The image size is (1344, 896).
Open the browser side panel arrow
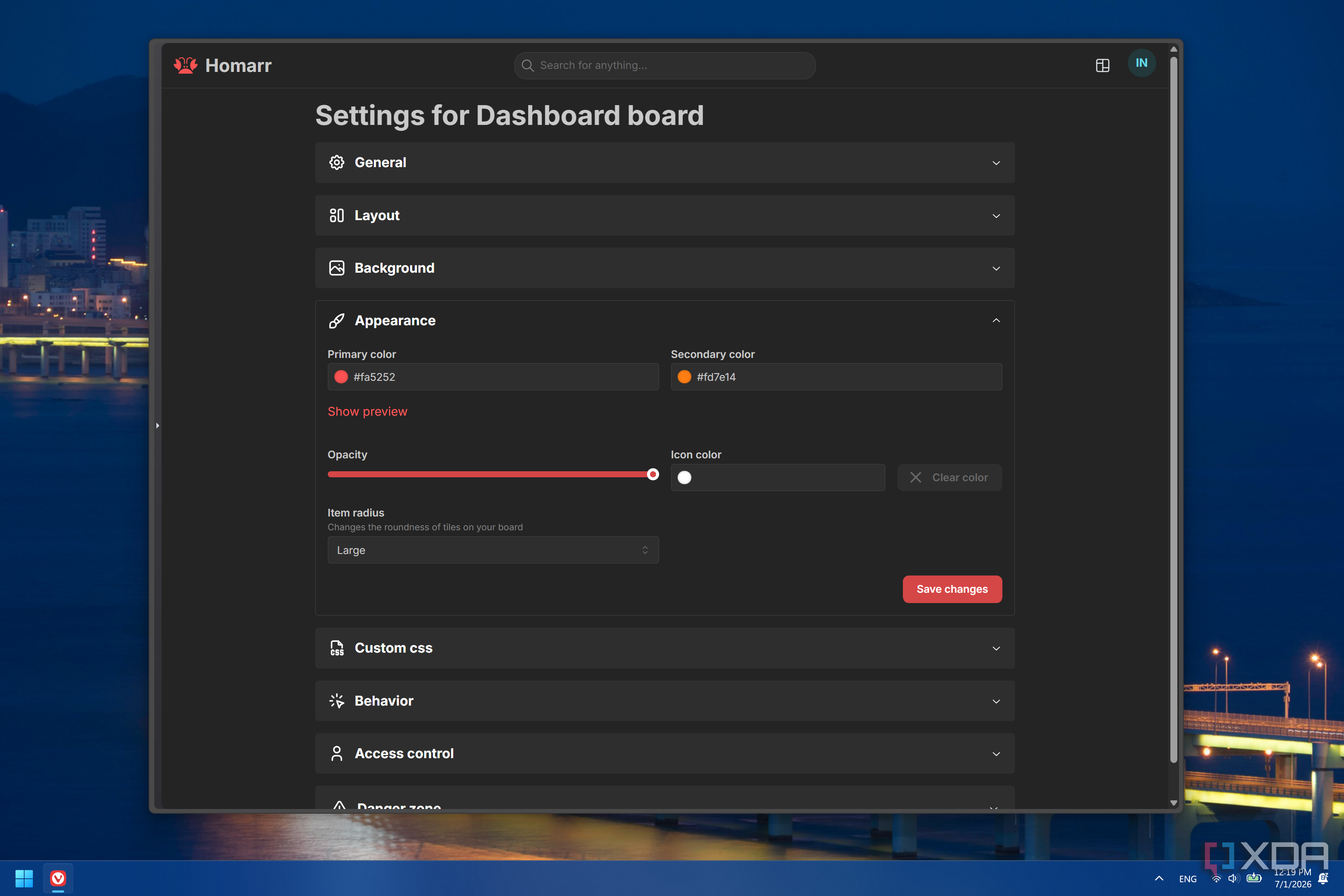pos(158,425)
